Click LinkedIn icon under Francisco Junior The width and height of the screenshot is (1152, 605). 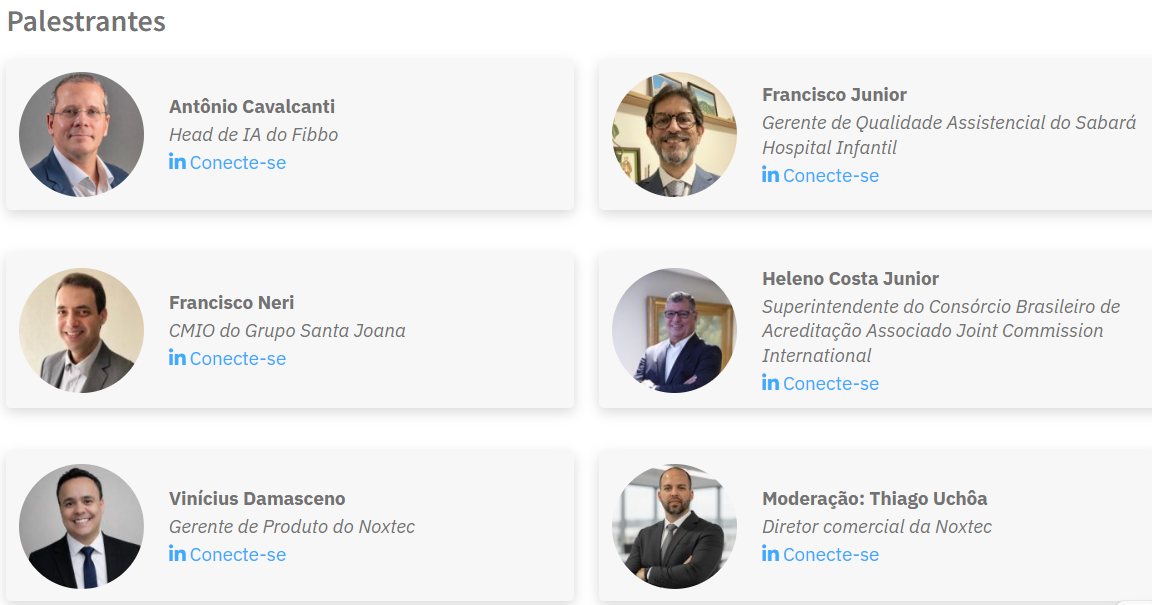pos(770,175)
